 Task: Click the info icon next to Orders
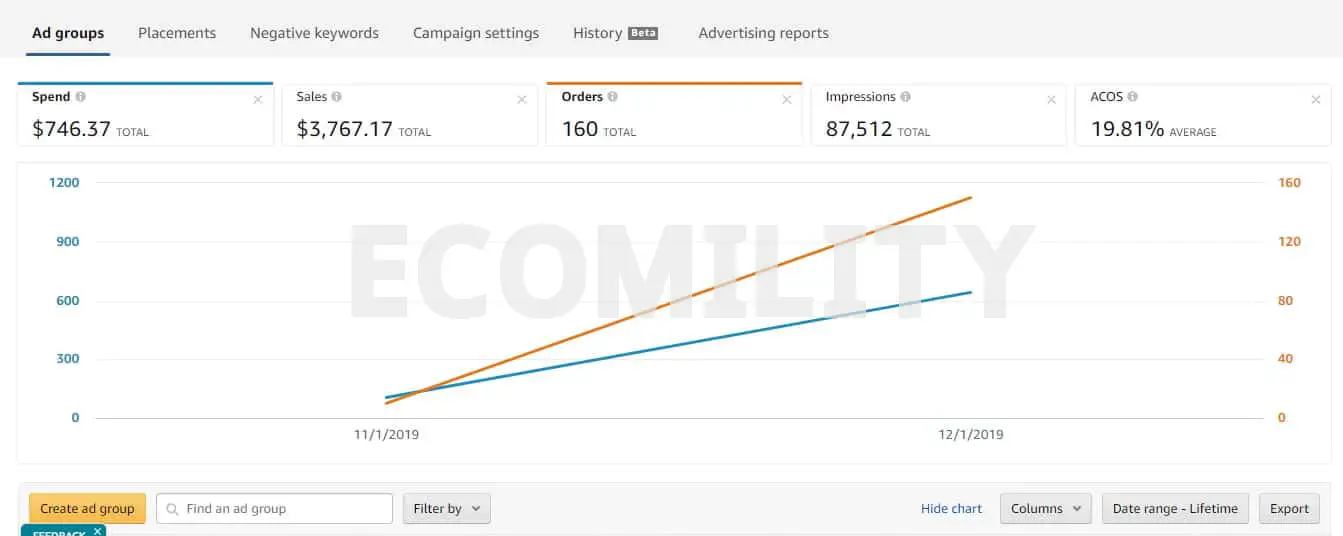click(612, 97)
